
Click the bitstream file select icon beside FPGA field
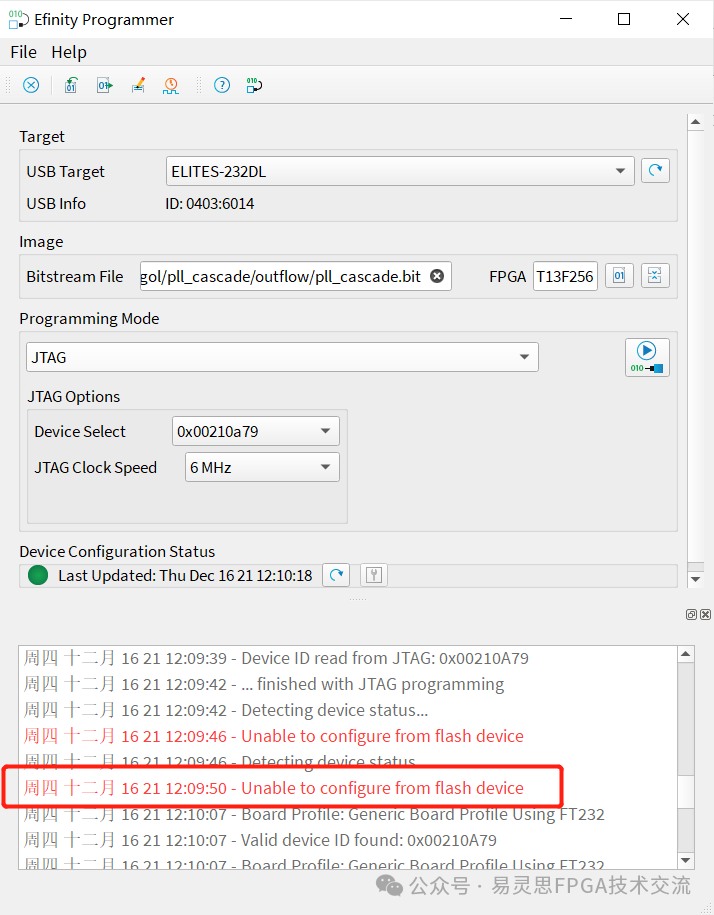tap(620, 276)
